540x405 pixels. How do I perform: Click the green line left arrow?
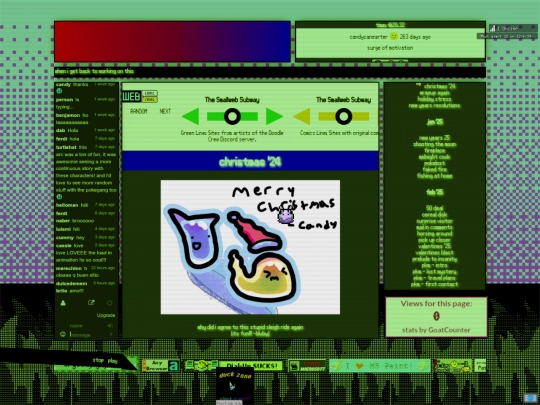click(x=190, y=116)
